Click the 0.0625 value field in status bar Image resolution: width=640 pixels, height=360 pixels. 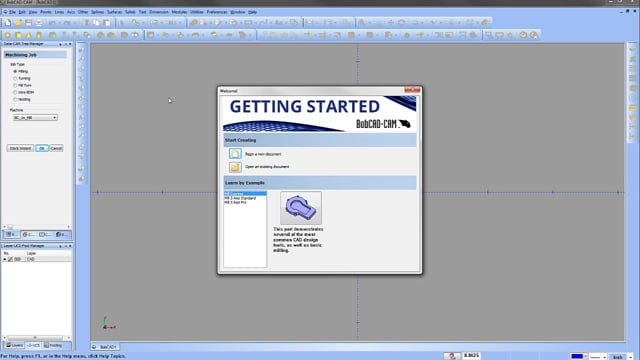pyautogui.click(x=471, y=356)
